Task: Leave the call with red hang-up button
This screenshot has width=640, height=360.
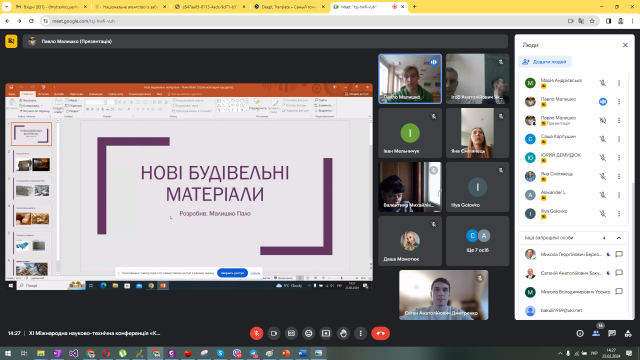Action: 380,333
